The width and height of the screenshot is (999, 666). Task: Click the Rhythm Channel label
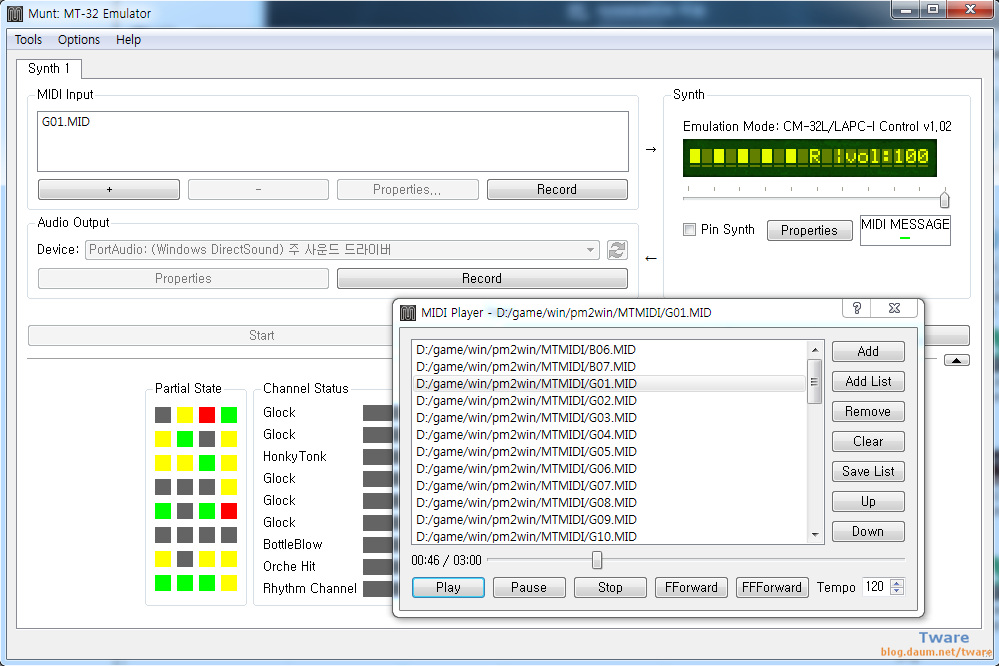(x=310, y=588)
